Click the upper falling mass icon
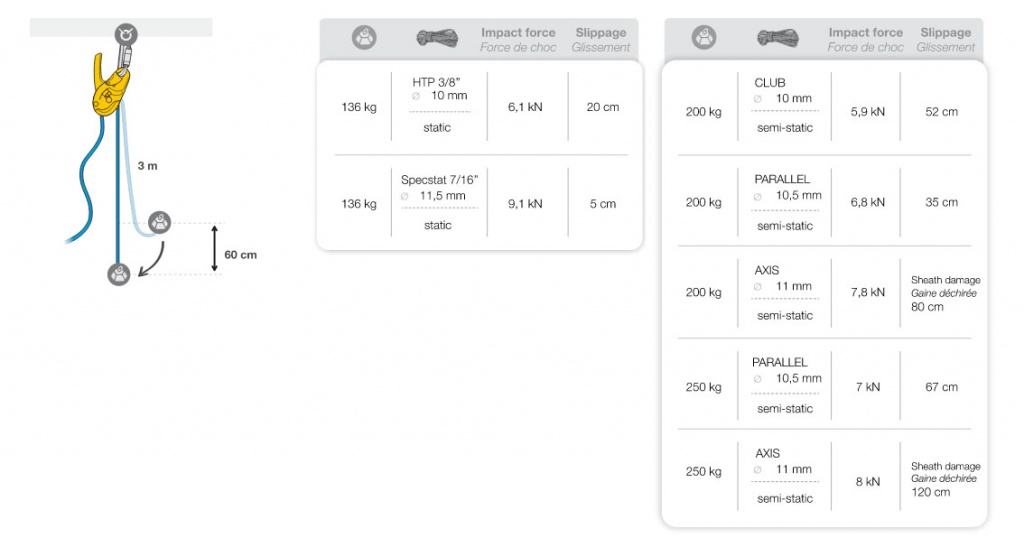1024x547 pixels. pyautogui.click(x=159, y=223)
